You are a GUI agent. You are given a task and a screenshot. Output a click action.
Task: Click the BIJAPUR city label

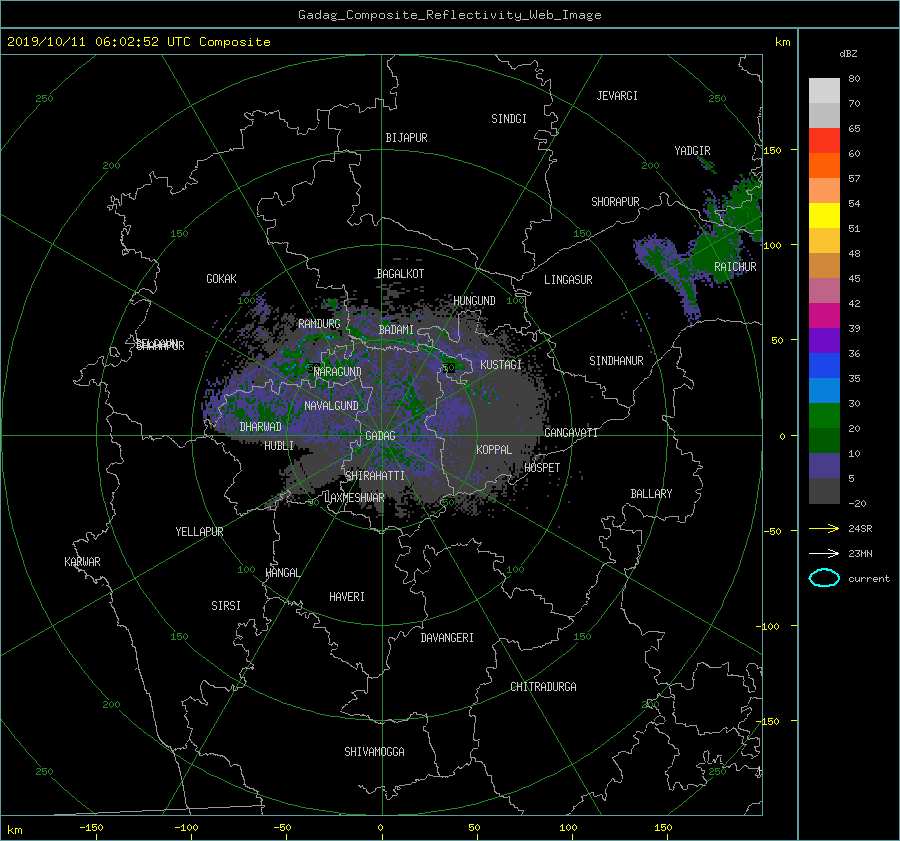(406, 138)
